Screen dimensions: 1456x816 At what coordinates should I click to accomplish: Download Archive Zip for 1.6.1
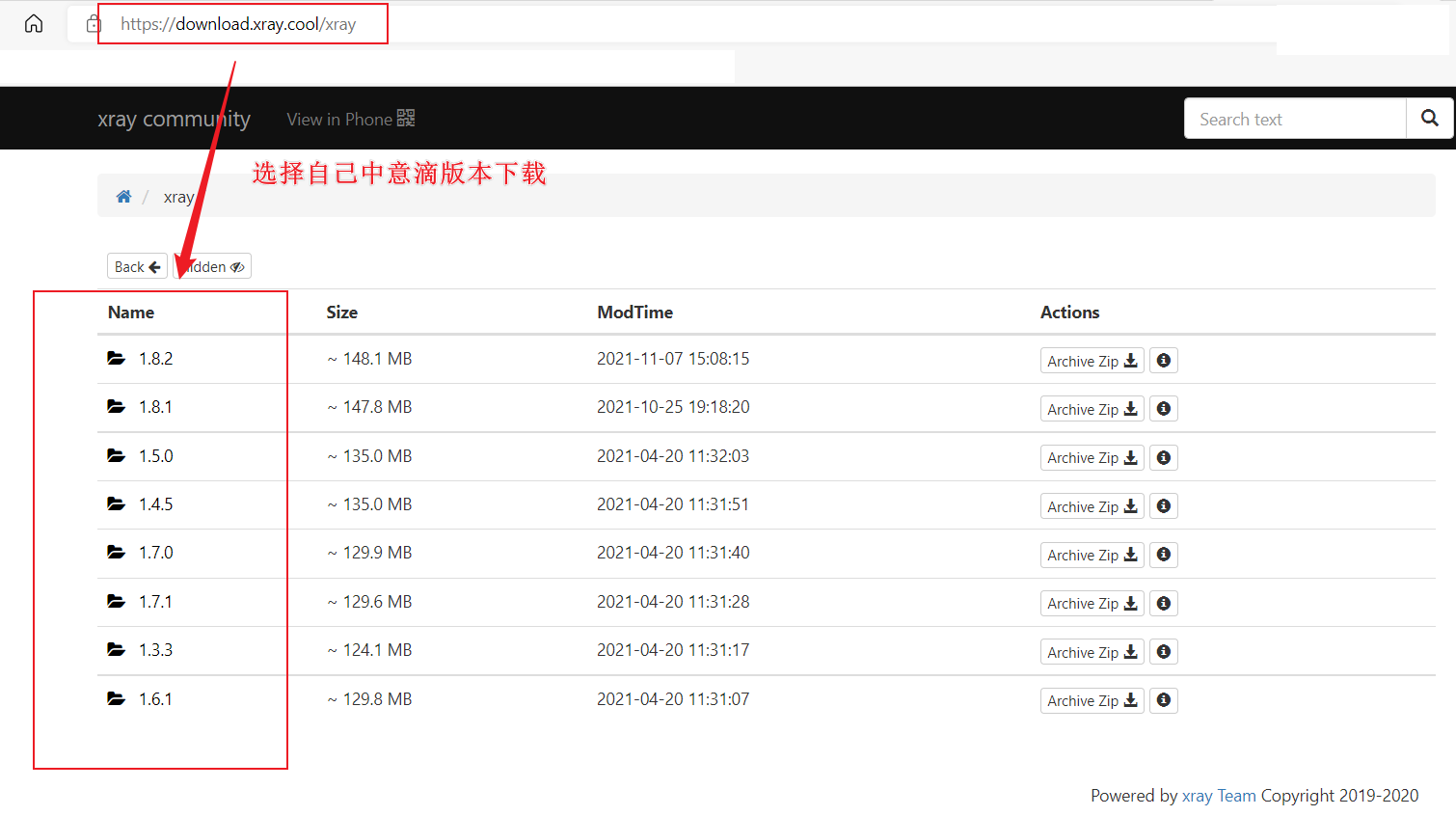tap(1092, 700)
